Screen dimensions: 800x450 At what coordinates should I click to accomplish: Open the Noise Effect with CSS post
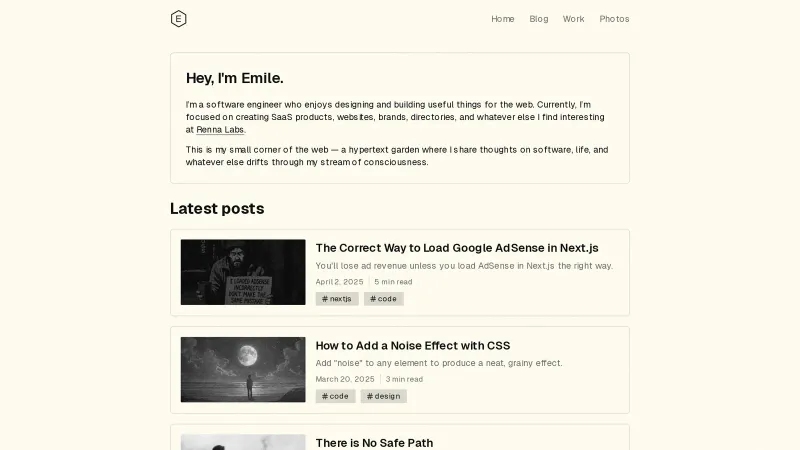pyautogui.click(x=413, y=345)
